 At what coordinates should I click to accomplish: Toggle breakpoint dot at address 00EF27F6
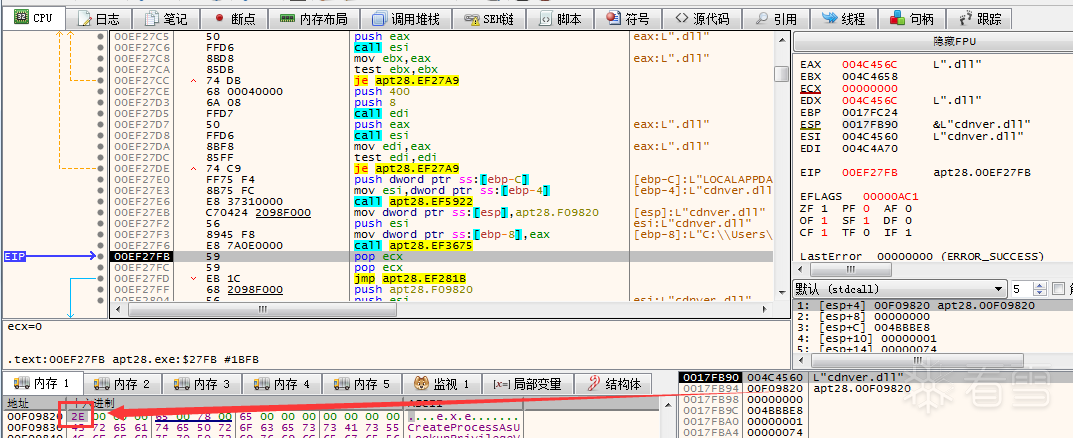(x=101, y=245)
